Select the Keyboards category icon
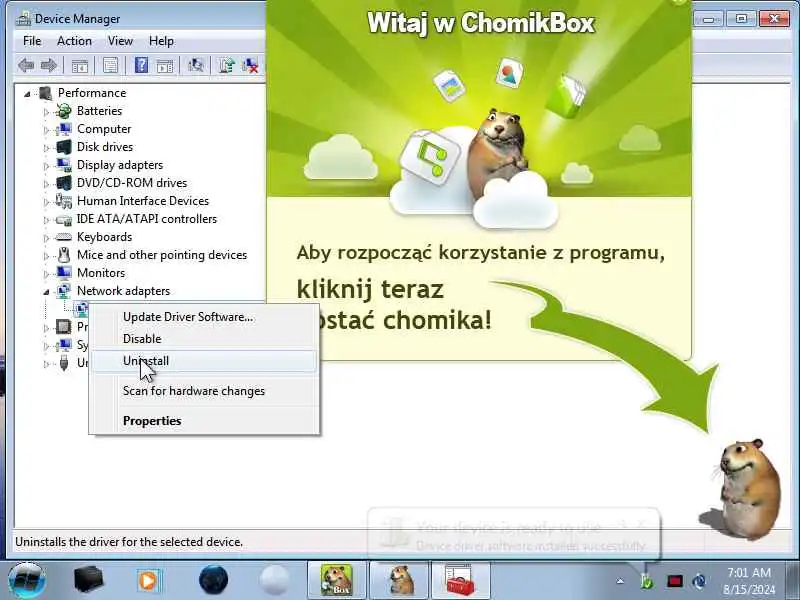 coord(64,237)
